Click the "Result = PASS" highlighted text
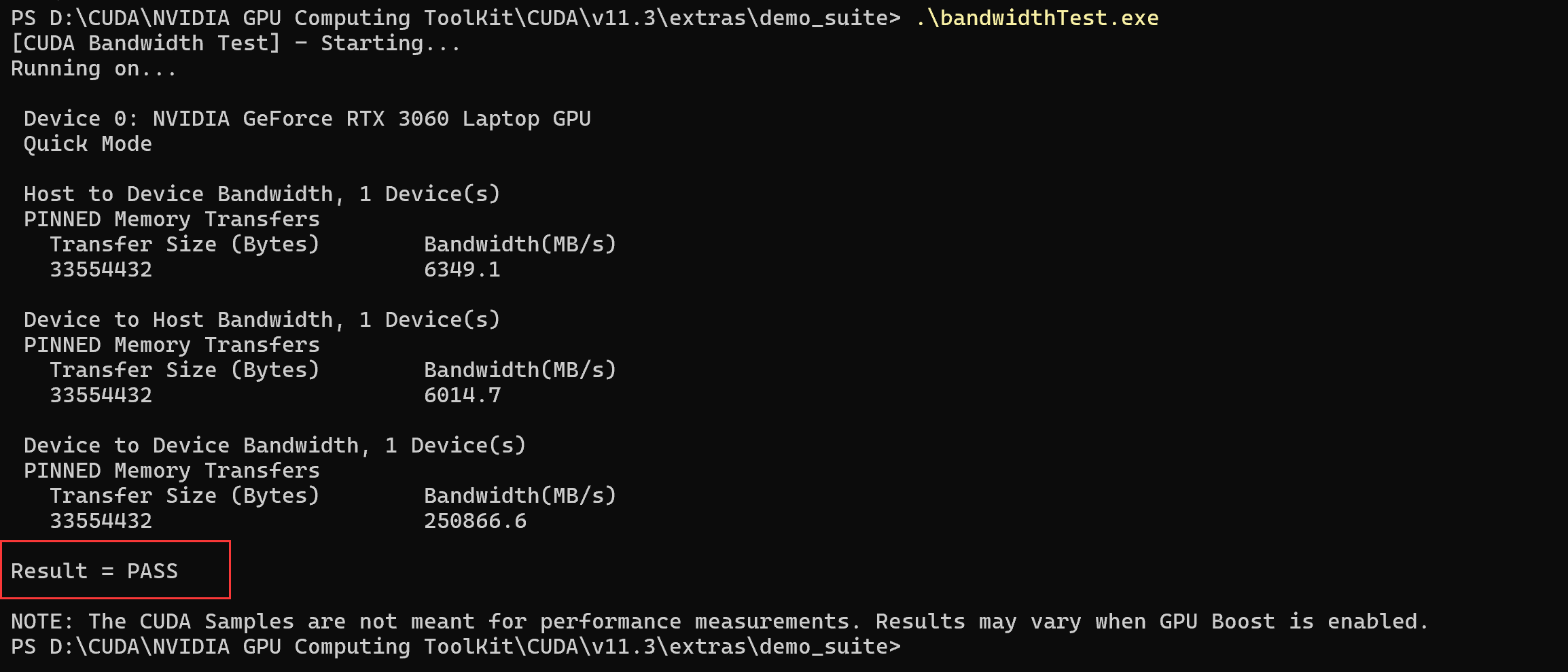The image size is (1568, 672). coord(94,571)
